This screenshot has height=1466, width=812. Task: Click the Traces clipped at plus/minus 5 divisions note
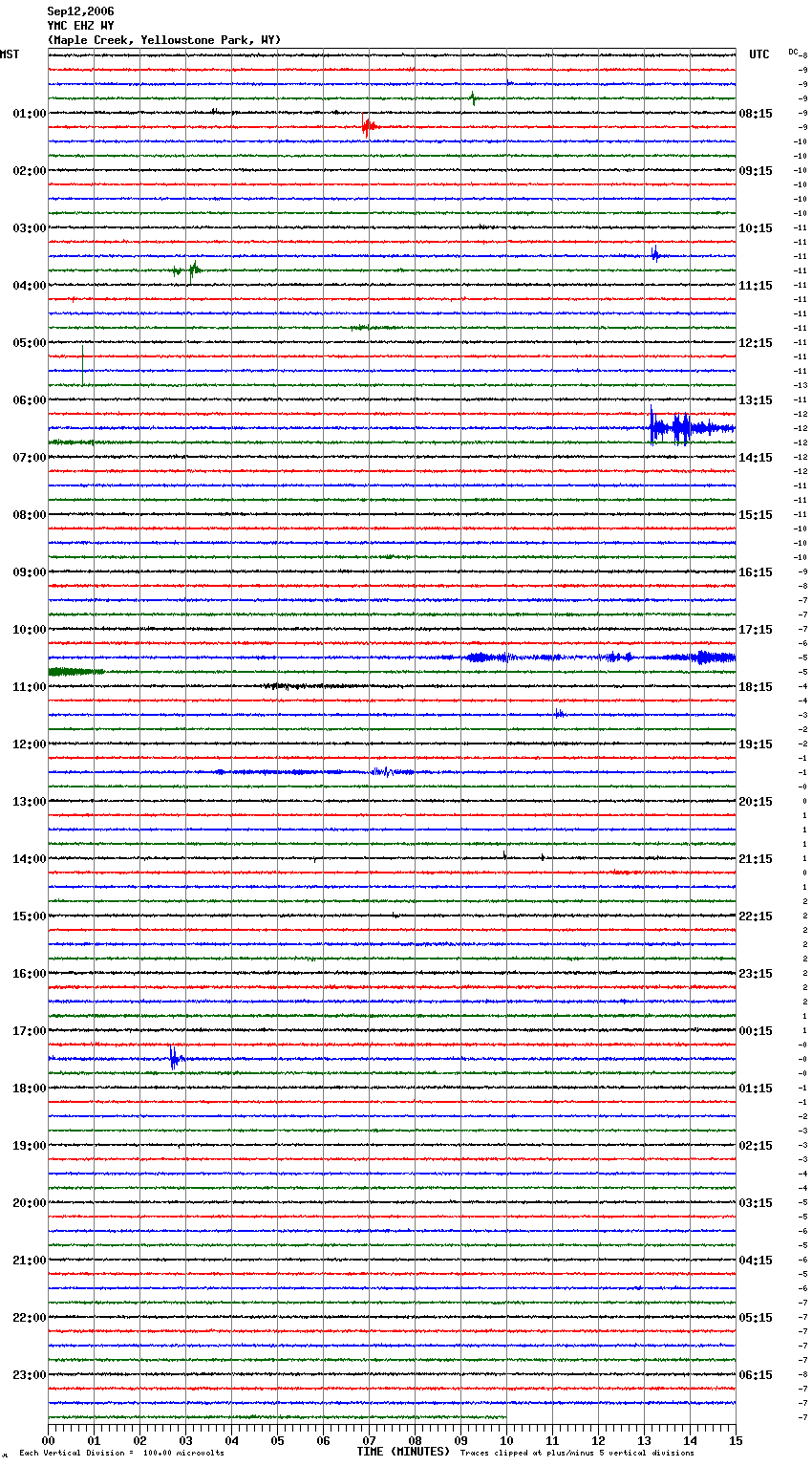click(577, 1454)
